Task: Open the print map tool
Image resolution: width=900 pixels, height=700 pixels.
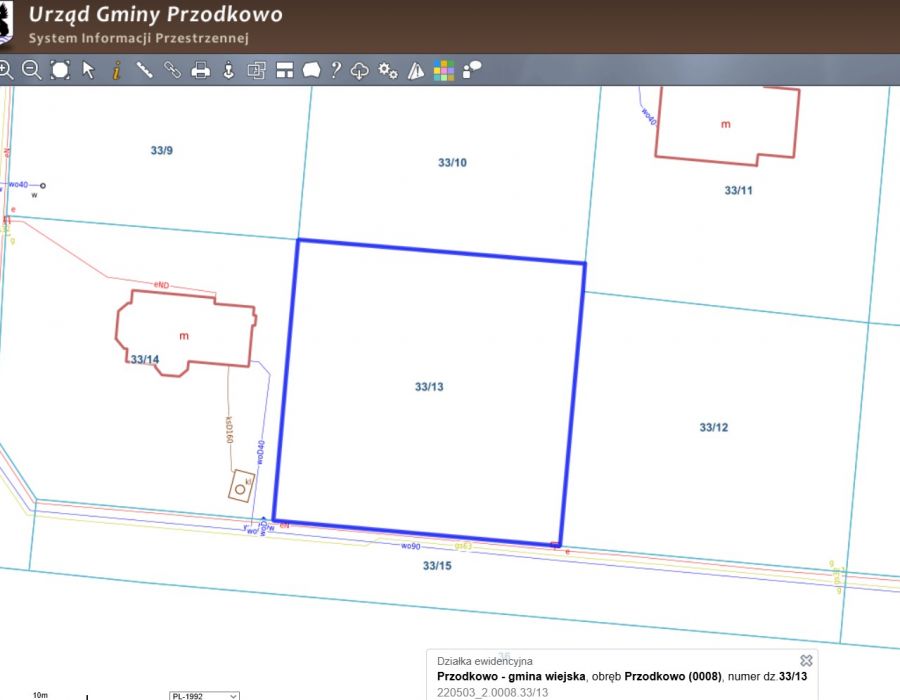Action: (200, 70)
